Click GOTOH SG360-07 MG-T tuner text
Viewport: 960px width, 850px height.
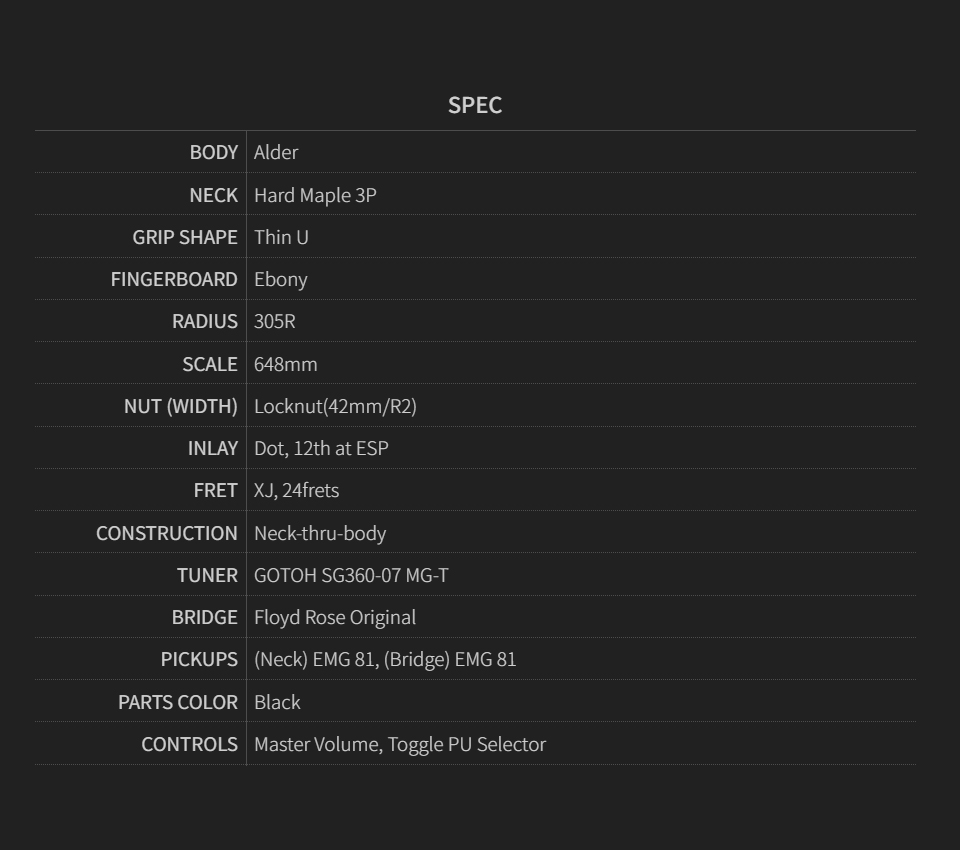pyautogui.click(x=351, y=575)
